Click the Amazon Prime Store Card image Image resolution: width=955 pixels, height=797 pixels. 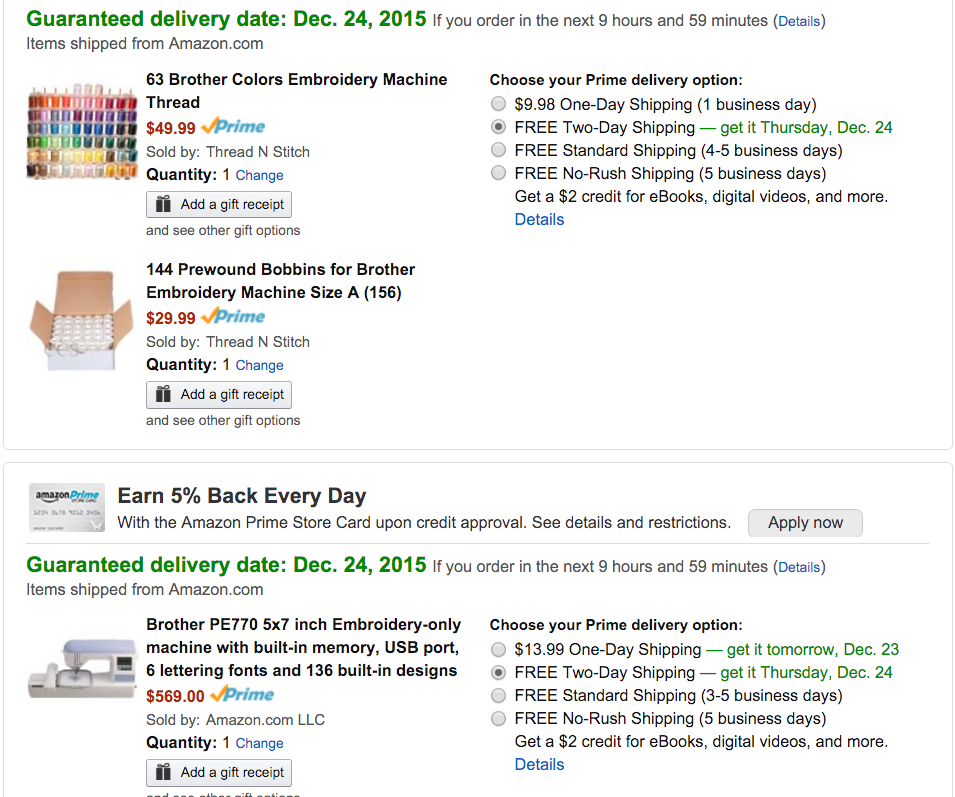tap(67, 508)
